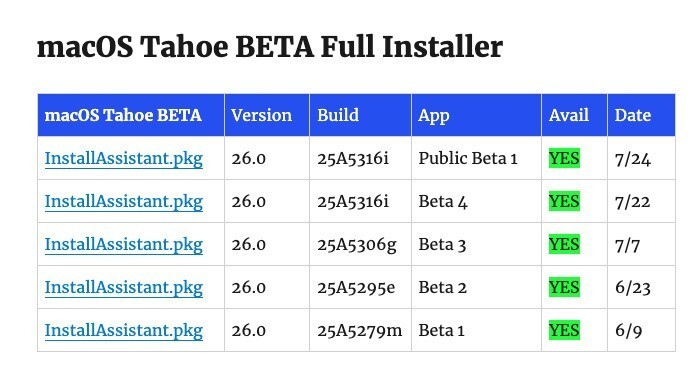This screenshot has width=690, height=369.
Task: Click the green YES for Public Beta 1
Action: pyautogui.click(x=564, y=158)
